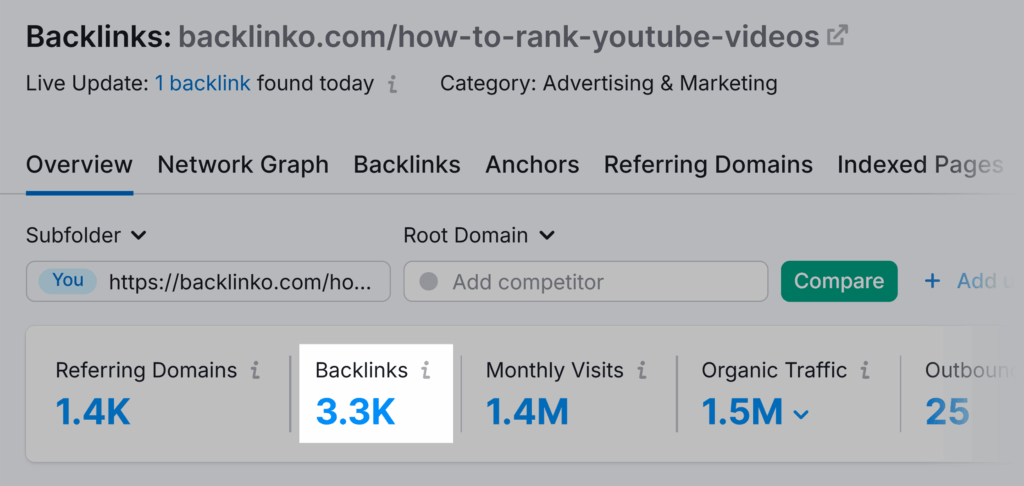Image resolution: width=1024 pixels, height=486 pixels.
Task: Open the Referring Domains tab
Action: (x=708, y=165)
